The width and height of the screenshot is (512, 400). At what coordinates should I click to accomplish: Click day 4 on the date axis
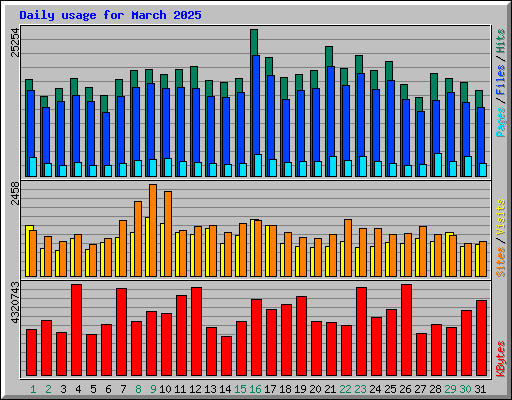pos(78,389)
